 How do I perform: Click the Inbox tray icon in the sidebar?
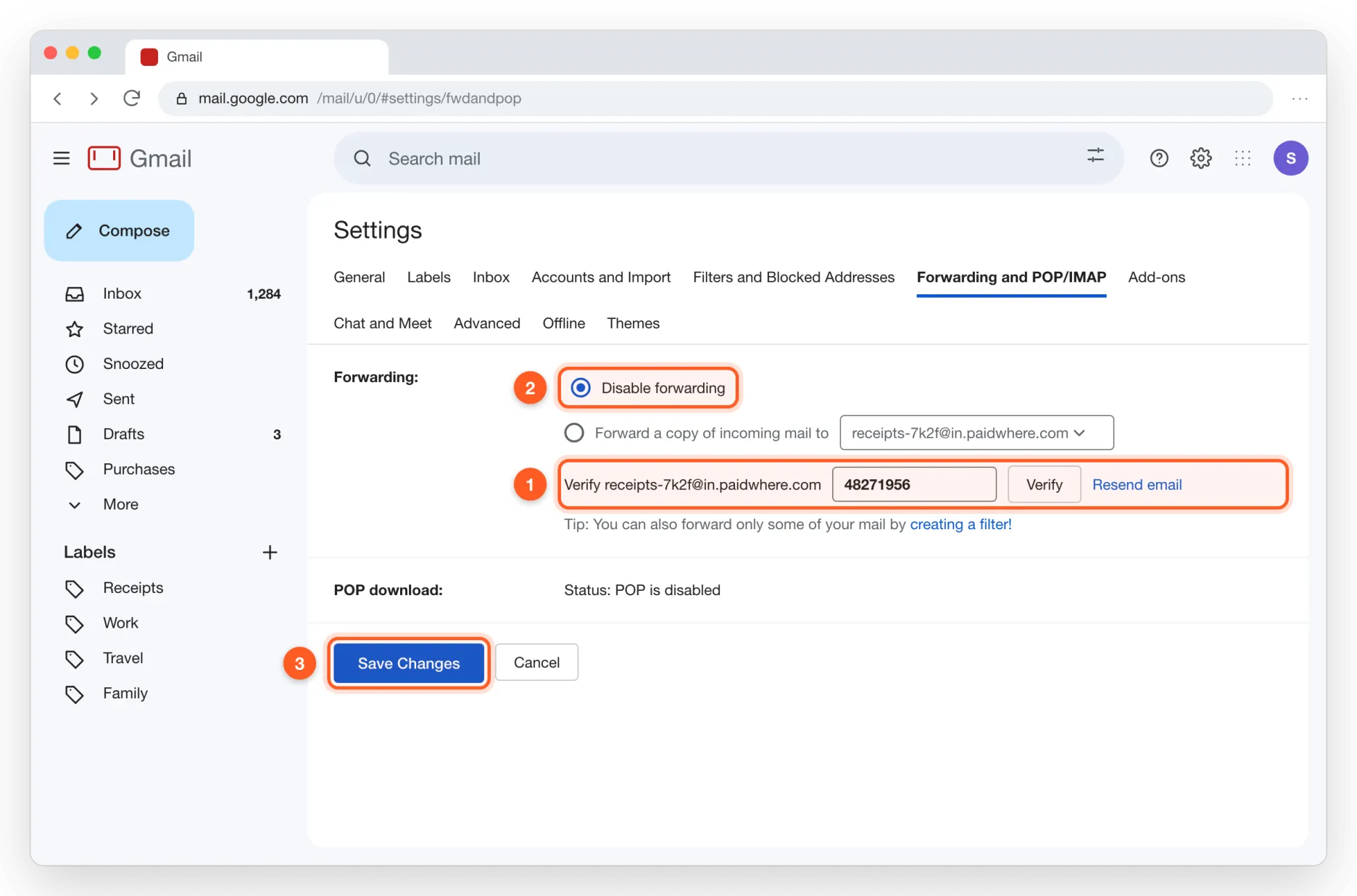coord(75,294)
